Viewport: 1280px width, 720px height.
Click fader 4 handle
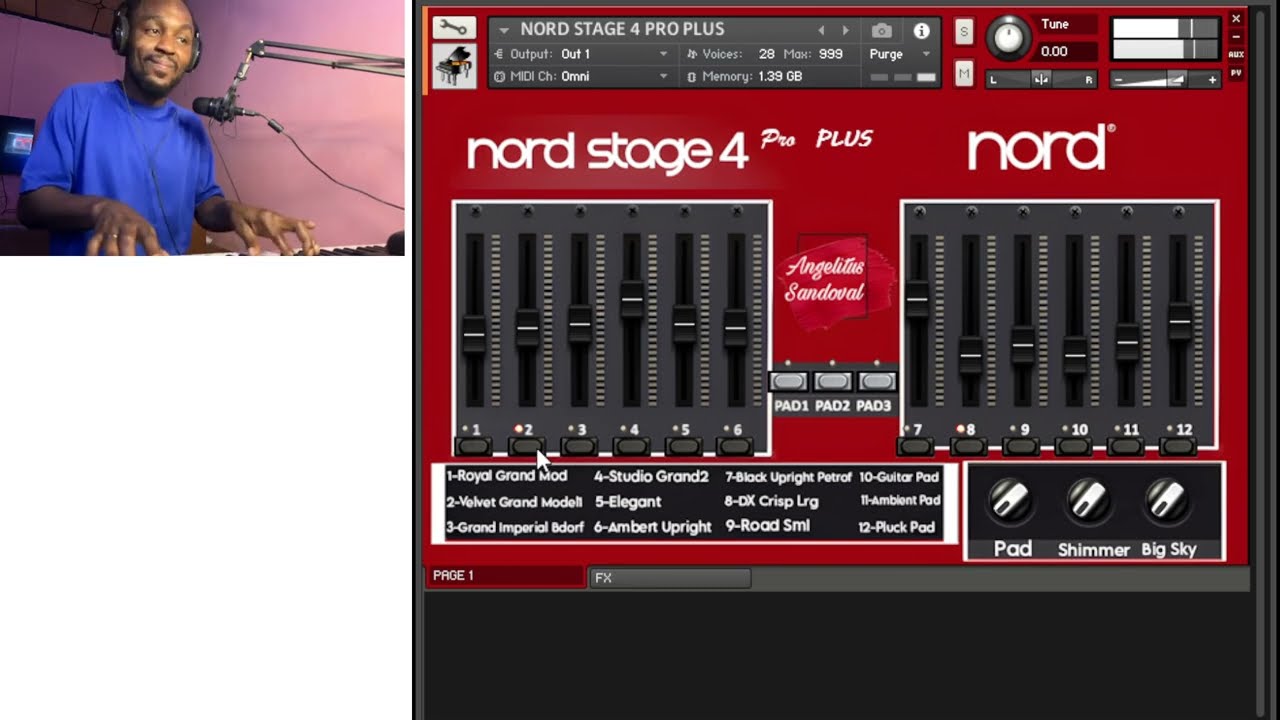click(632, 299)
